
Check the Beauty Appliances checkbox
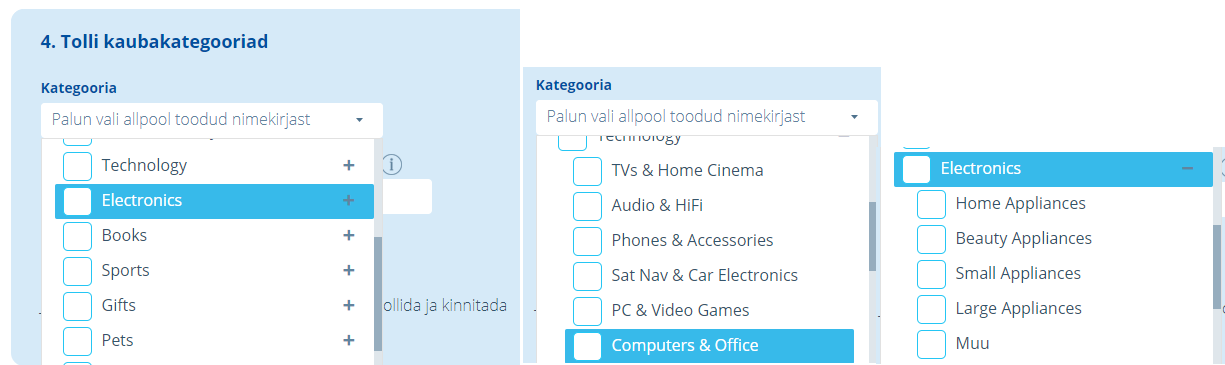click(x=931, y=239)
